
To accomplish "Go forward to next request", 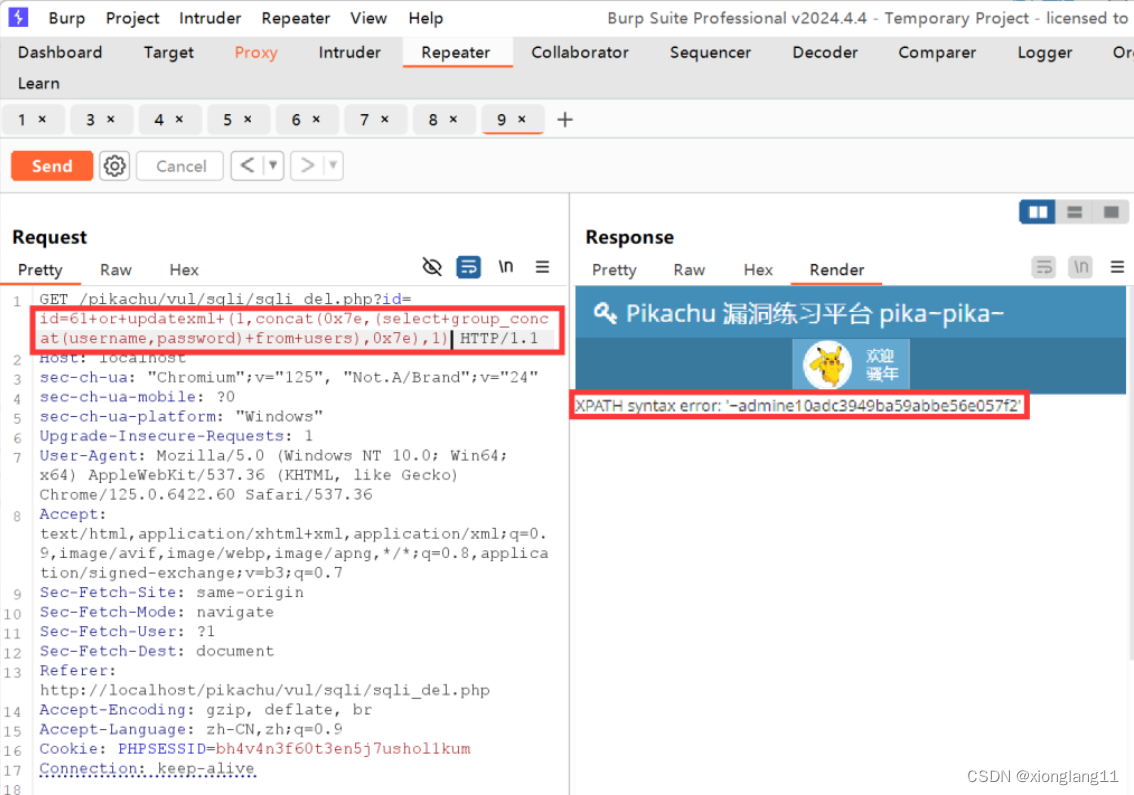I will click(307, 166).
